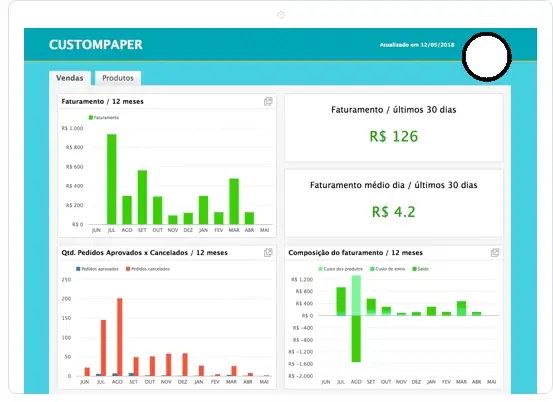Image resolution: width=553 pixels, height=402 pixels.
Task: Click the Faturamento médio dia card title
Action: [x=394, y=185]
